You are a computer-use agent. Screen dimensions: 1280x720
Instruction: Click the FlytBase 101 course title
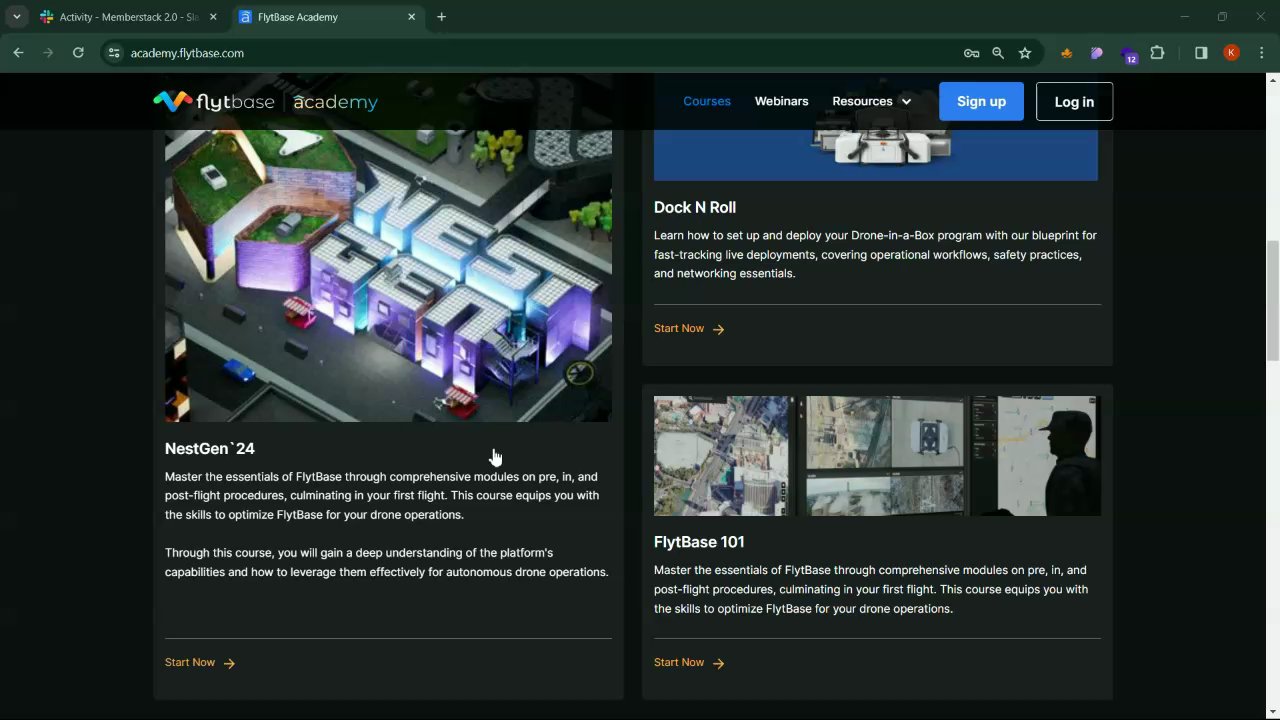tap(699, 542)
